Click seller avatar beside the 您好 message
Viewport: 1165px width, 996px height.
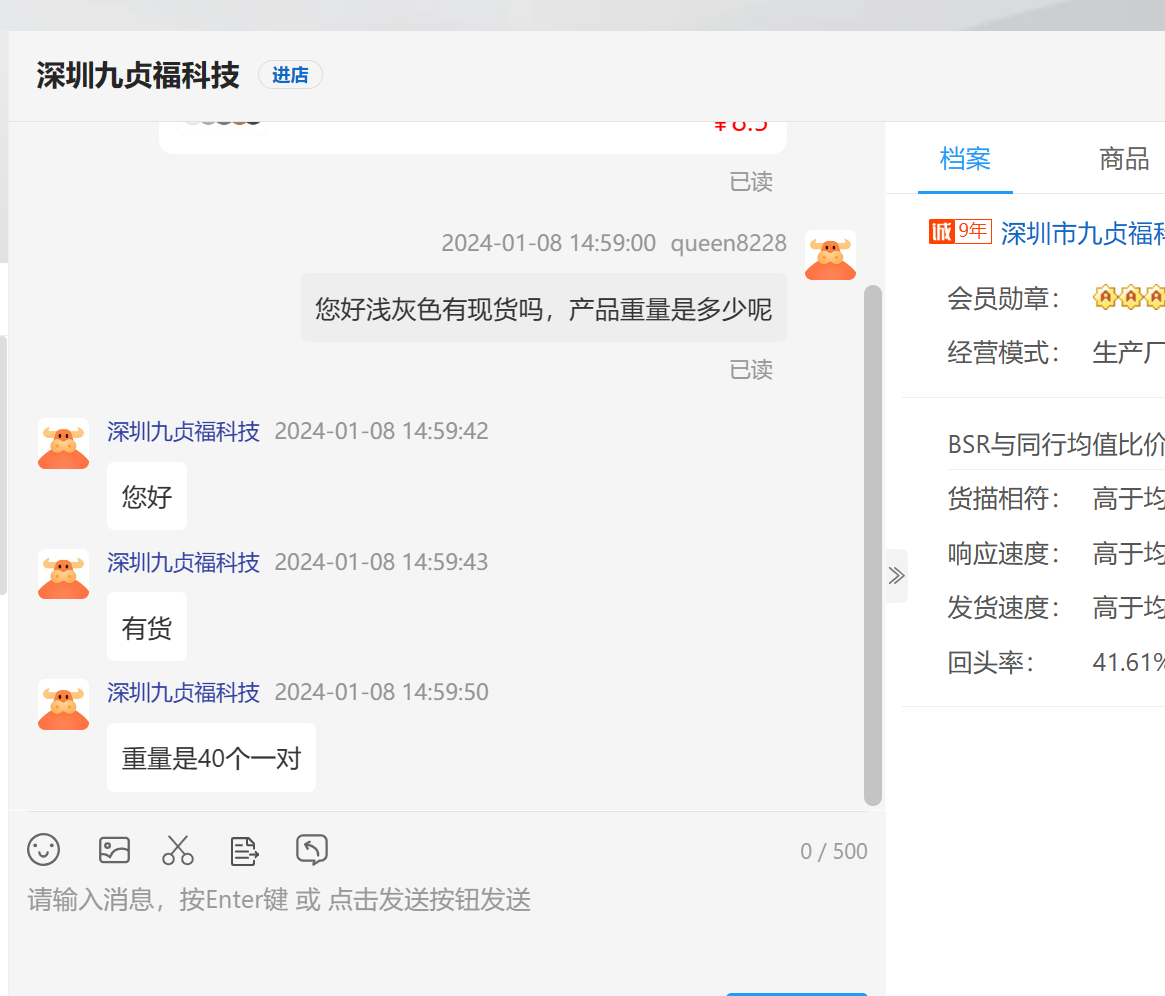(x=64, y=444)
